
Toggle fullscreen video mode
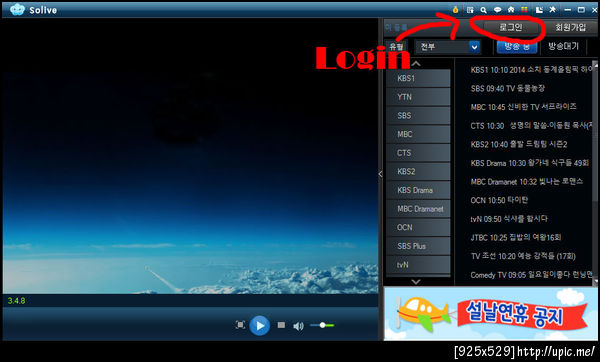240,325
